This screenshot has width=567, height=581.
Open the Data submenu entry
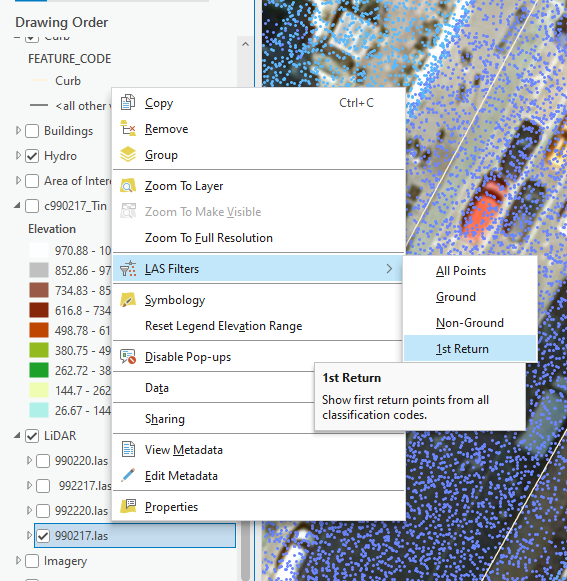(214, 388)
